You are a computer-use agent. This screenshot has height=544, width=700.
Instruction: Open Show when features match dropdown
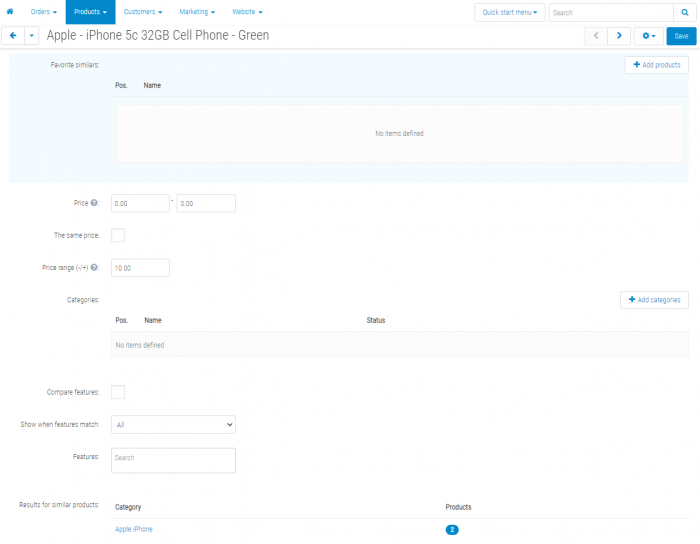pyautogui.click(x=173, y=424)
